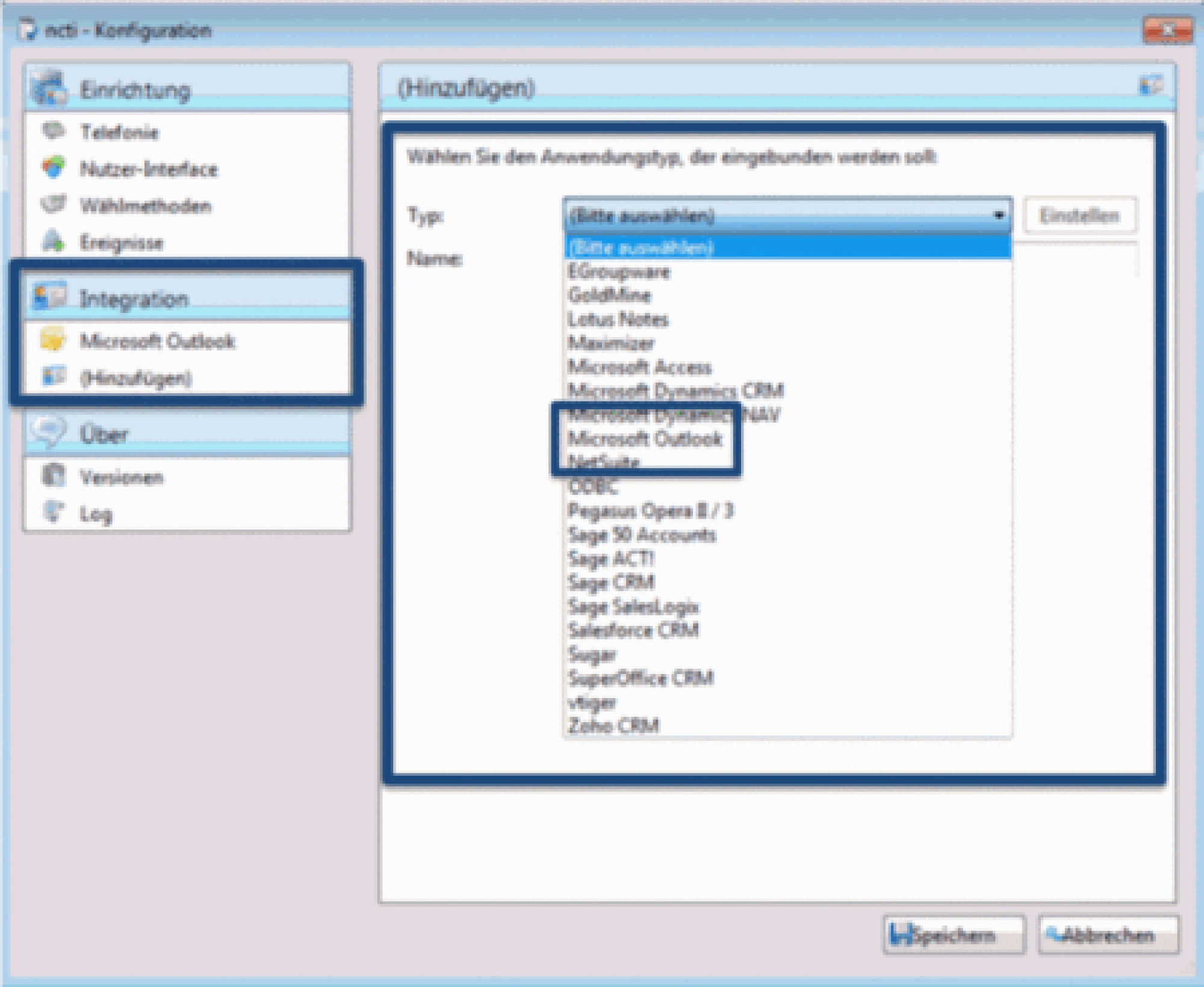
Task: Click the Abbrechen button
Action: click(1108, 935)
